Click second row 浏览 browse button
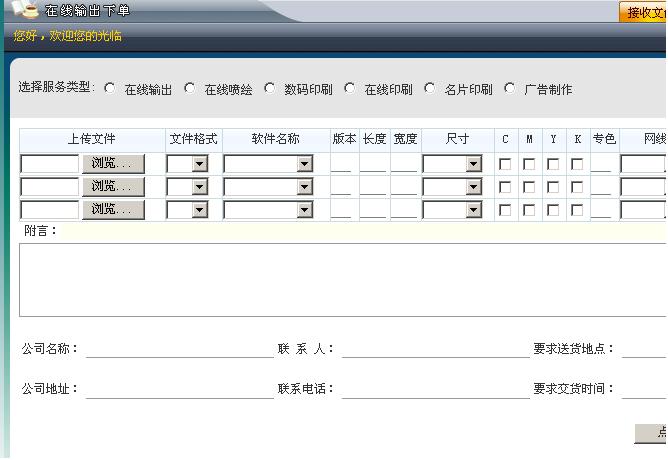 pyautogui.click(x=113, y=187)
